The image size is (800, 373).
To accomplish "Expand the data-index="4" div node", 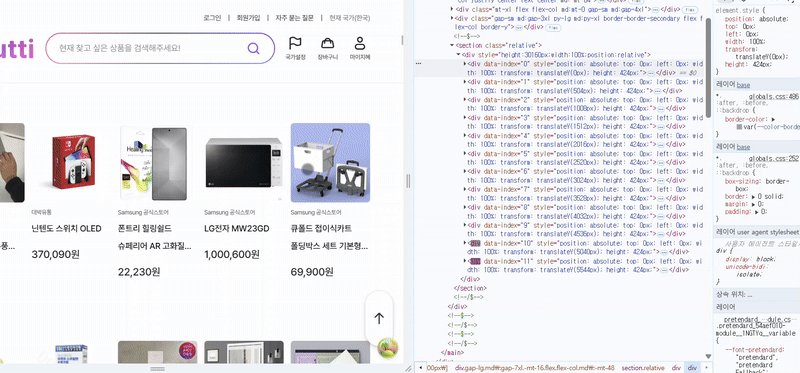I will (465, 135).
